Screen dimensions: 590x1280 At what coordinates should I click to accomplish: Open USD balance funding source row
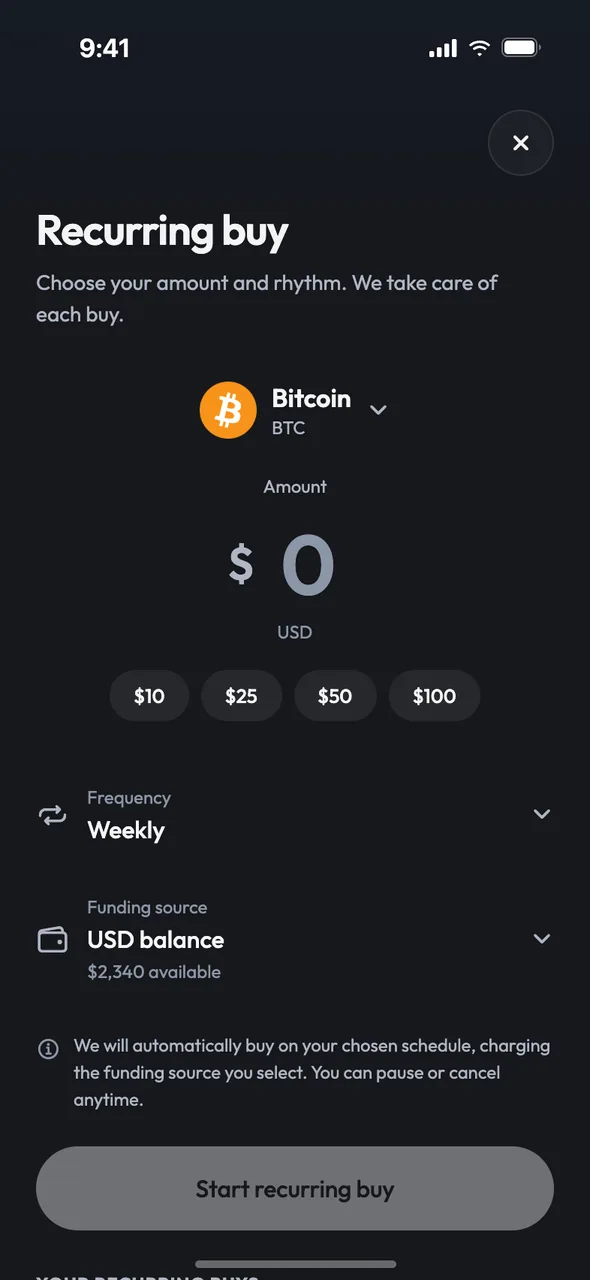[295, 940]
